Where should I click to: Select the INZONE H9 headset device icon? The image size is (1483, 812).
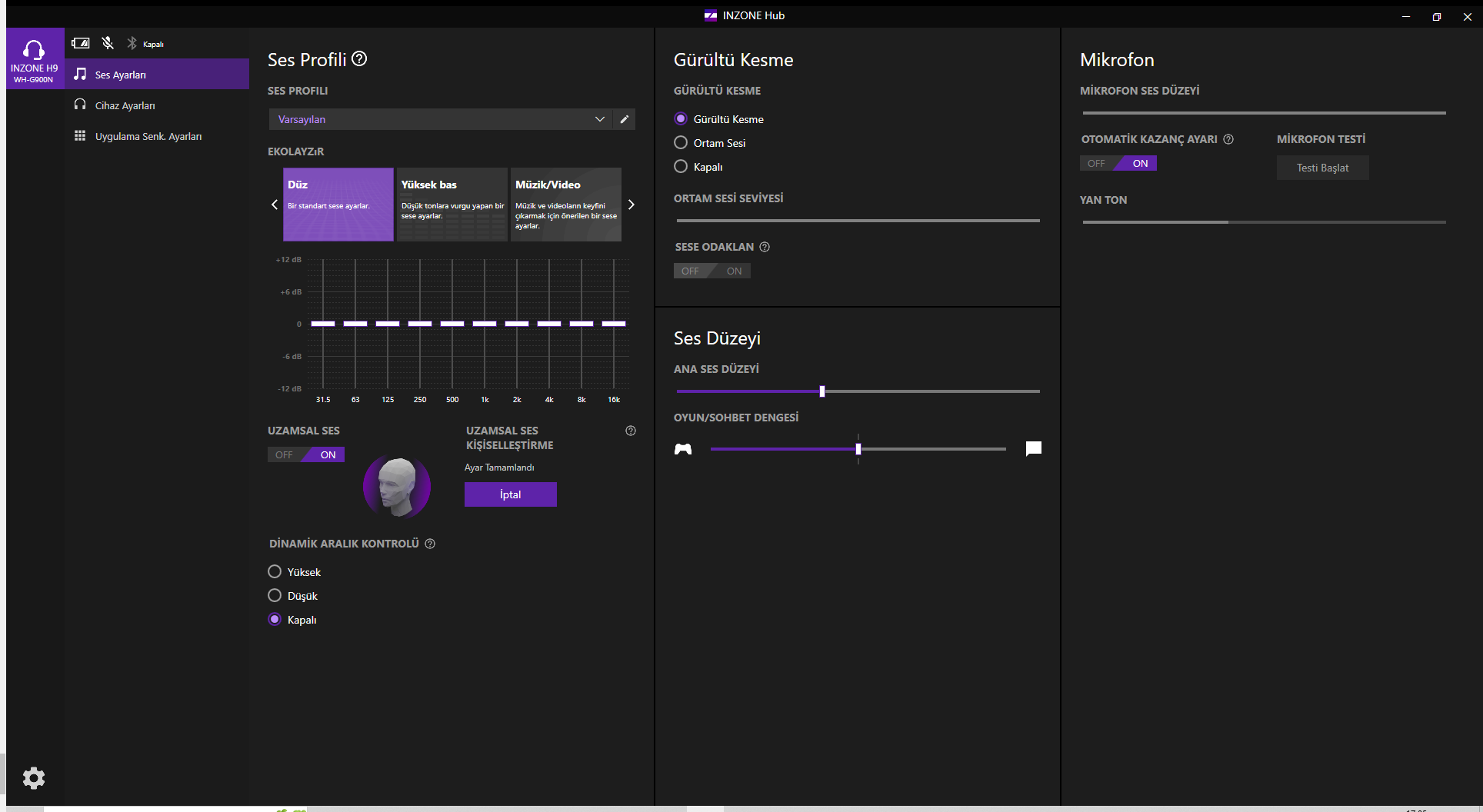coord(34,58)
